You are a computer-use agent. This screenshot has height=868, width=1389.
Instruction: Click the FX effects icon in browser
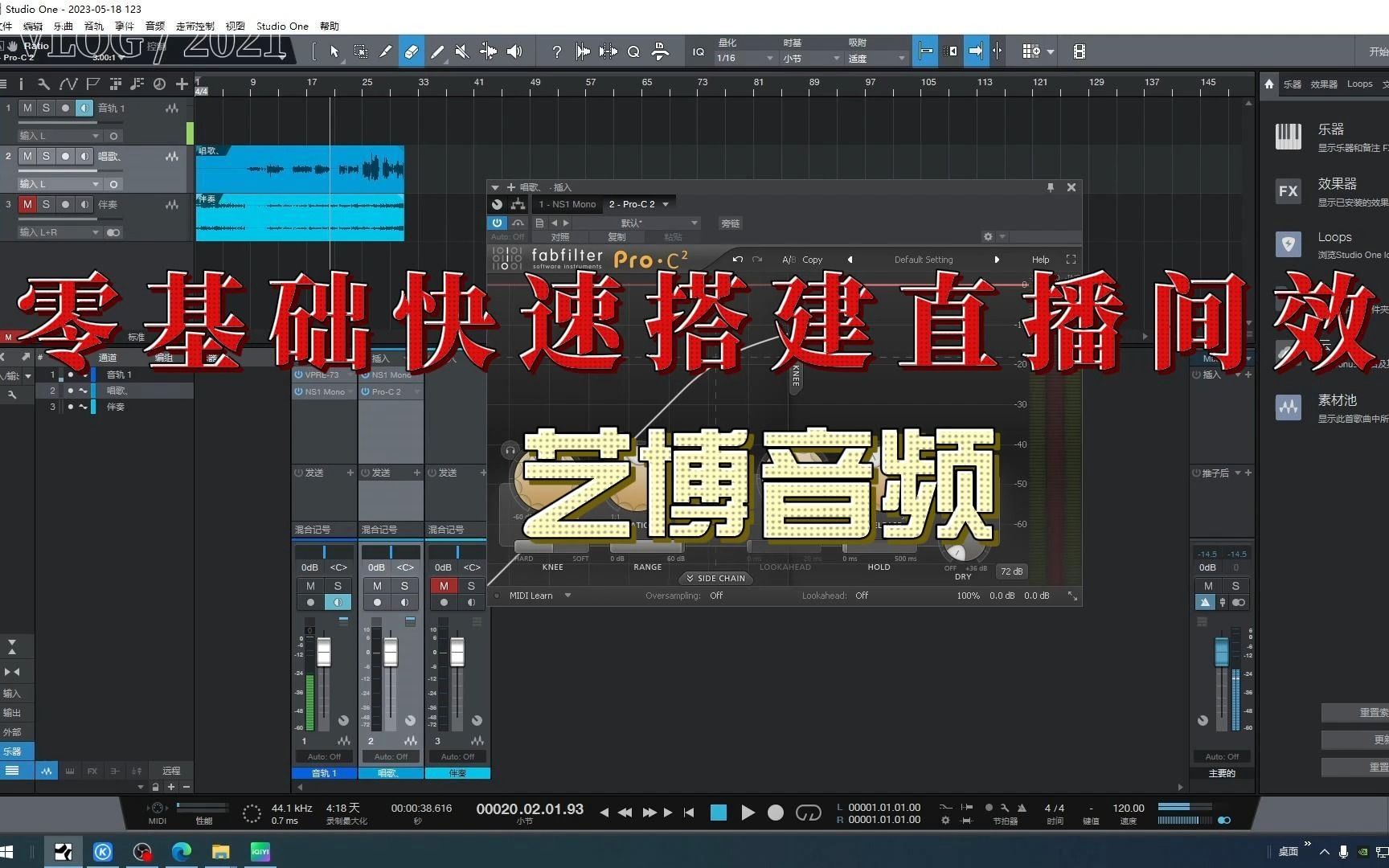1289,190
